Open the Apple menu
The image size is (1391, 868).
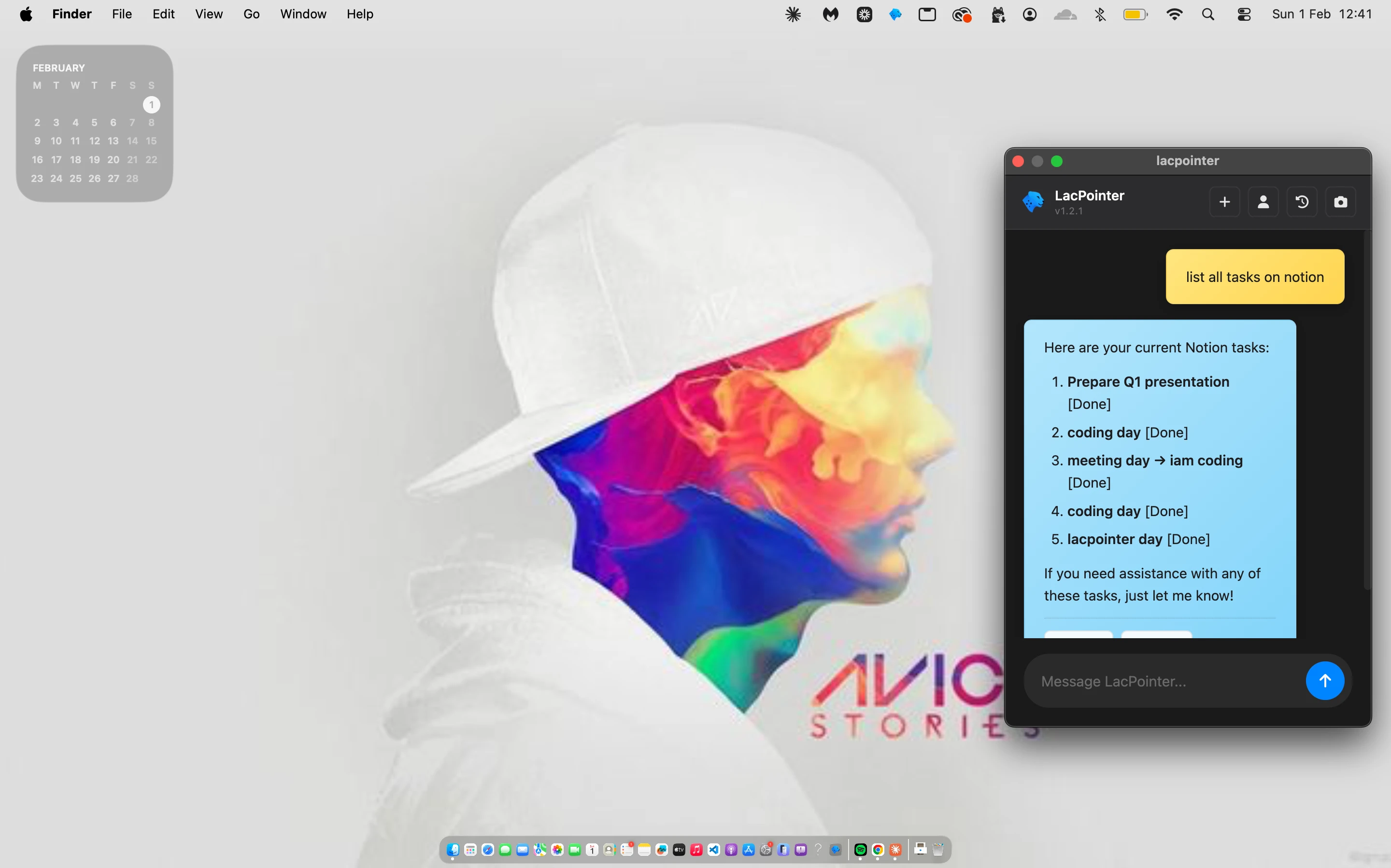[x=26, y=14]
